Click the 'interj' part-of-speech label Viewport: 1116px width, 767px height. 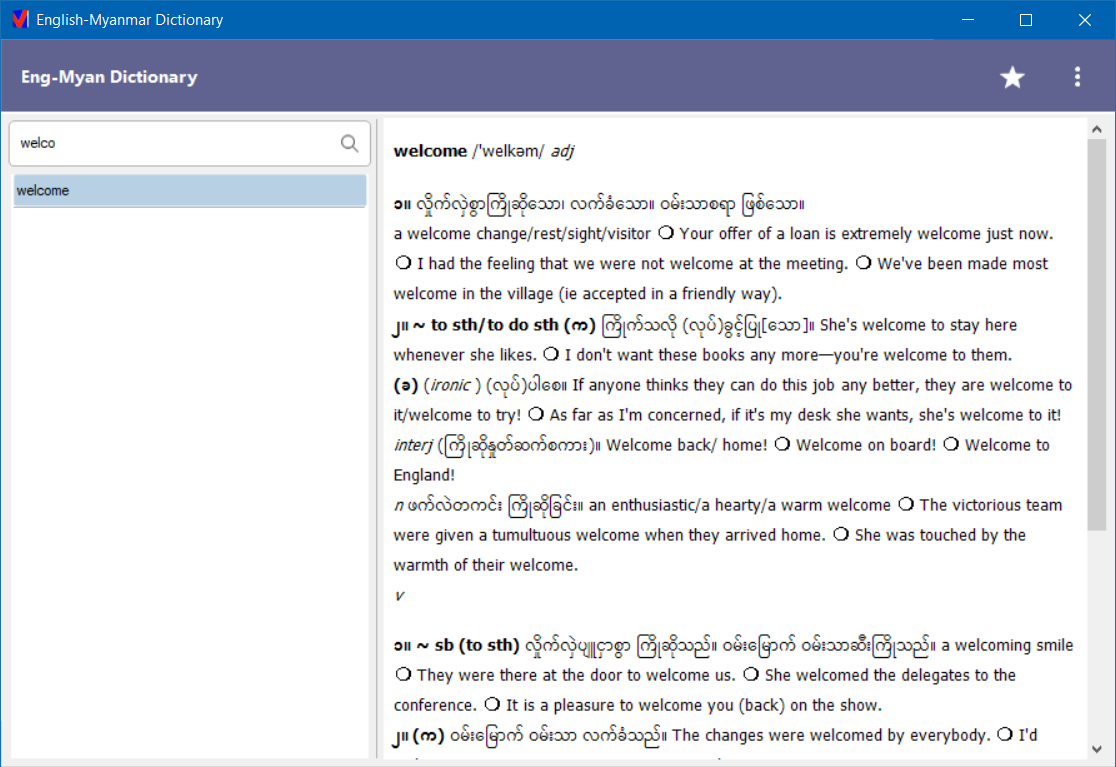(x=413, y=445)
